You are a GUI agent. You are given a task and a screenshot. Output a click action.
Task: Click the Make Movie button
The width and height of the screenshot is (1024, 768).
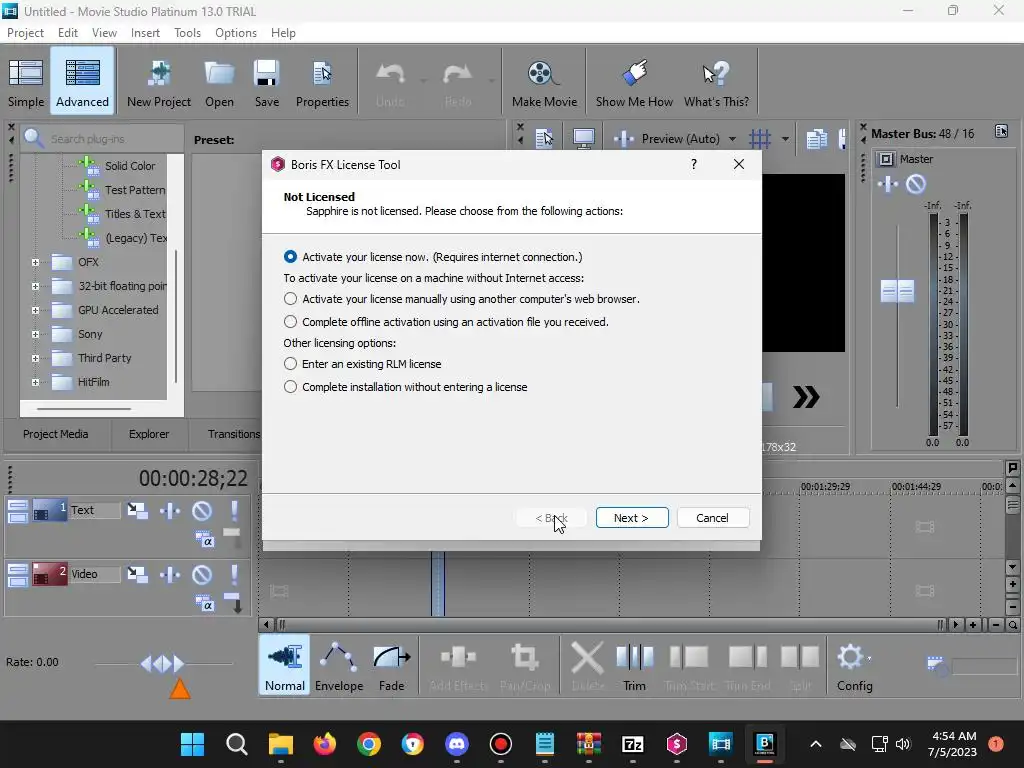(x=544, y=83)
